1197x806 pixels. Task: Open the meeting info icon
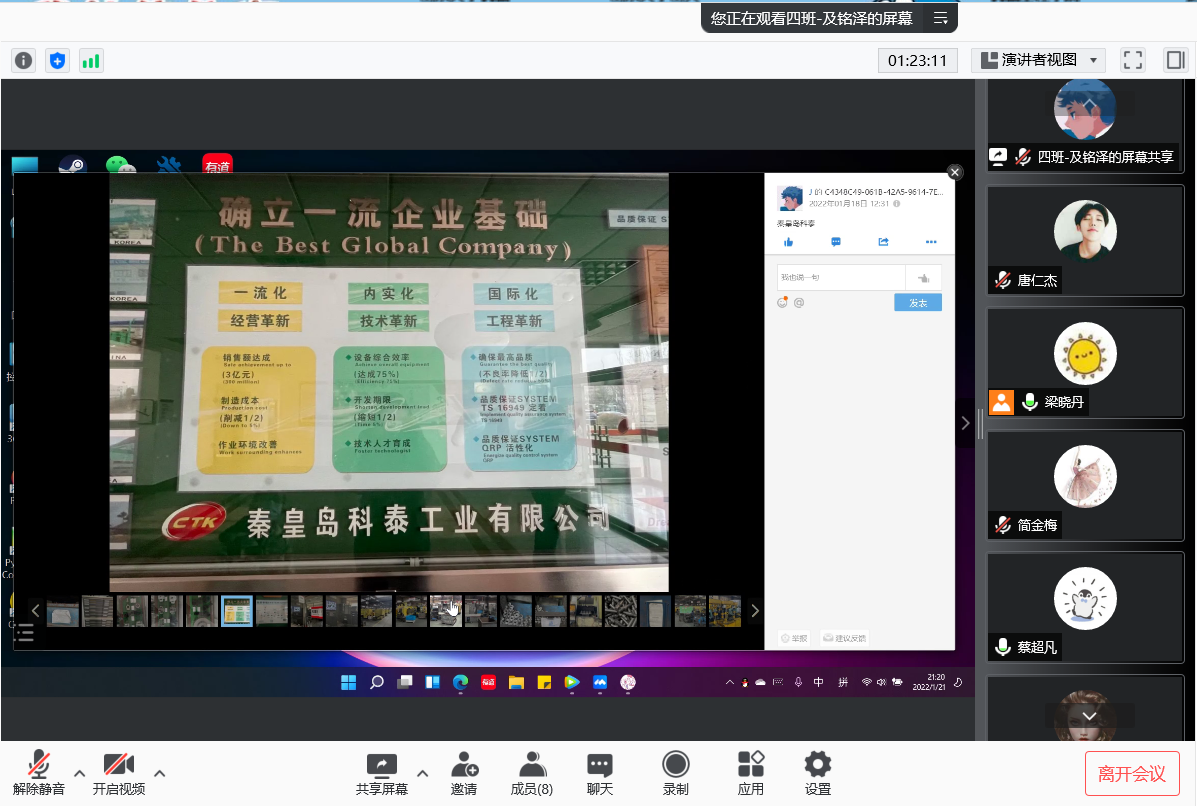24,60
